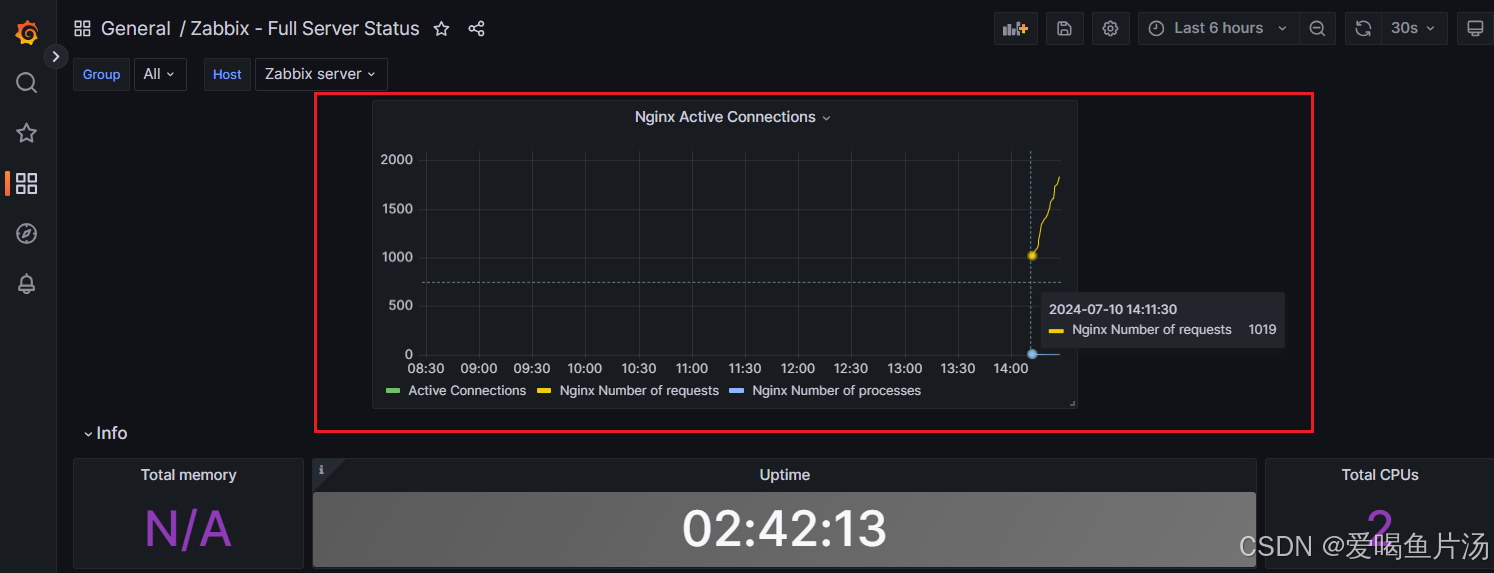The height and width of the screenshot is (573, 1494).
Task: Open the Explore compass icon
Action: point(27,233)
